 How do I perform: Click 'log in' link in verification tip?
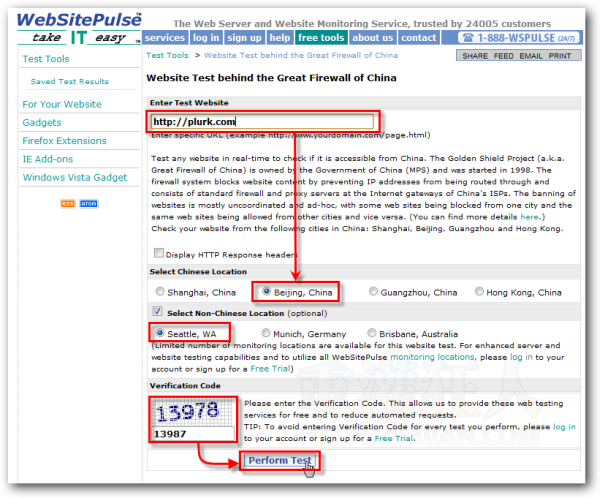click(x=564, y=427)
